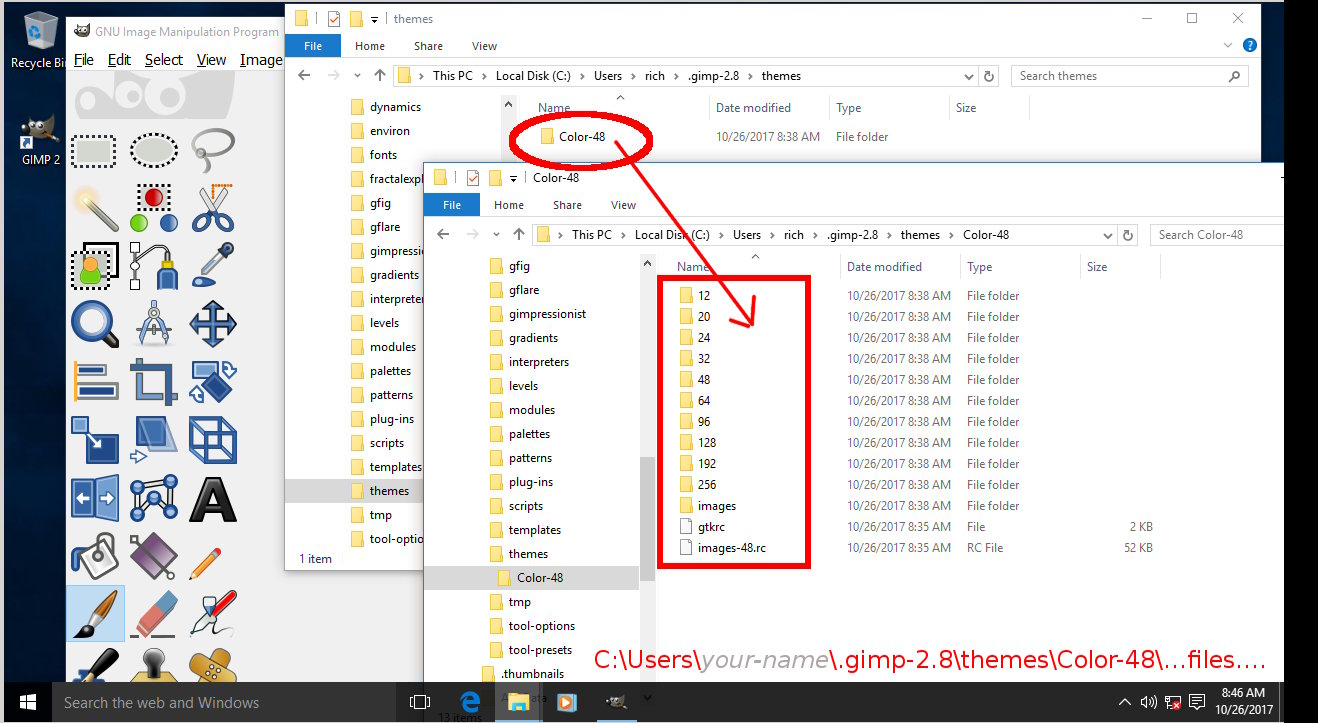The width and height of the screenshot is (1318, 723).
Task: Select the Scale tool
Action: 96,440
